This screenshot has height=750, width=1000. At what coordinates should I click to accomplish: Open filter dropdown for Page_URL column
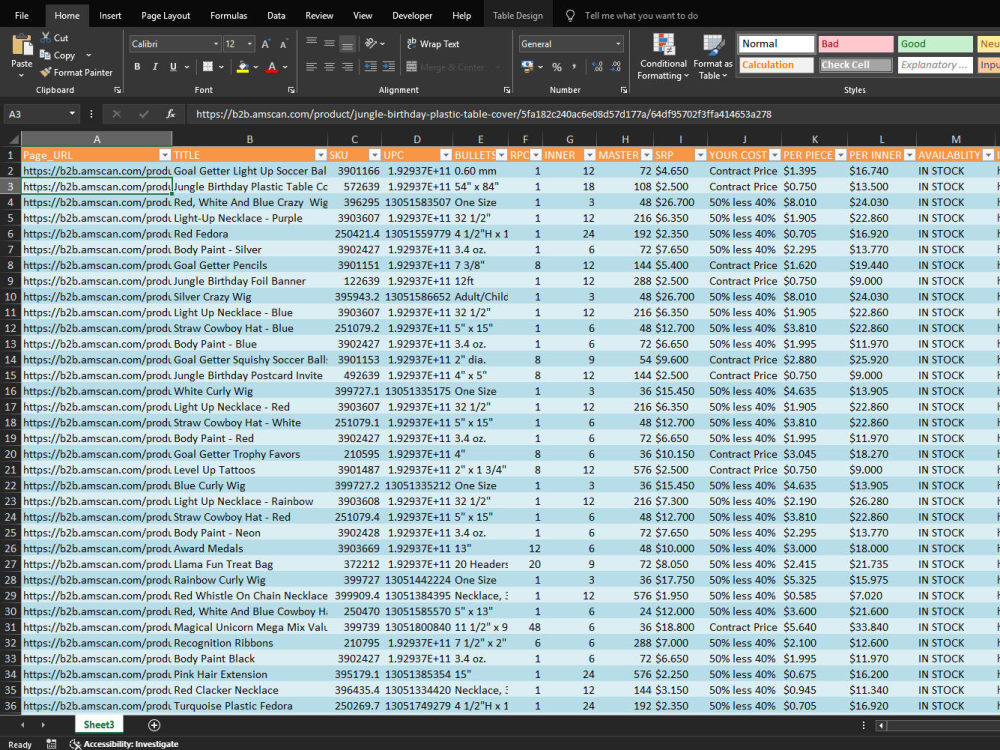click(165, 155)
